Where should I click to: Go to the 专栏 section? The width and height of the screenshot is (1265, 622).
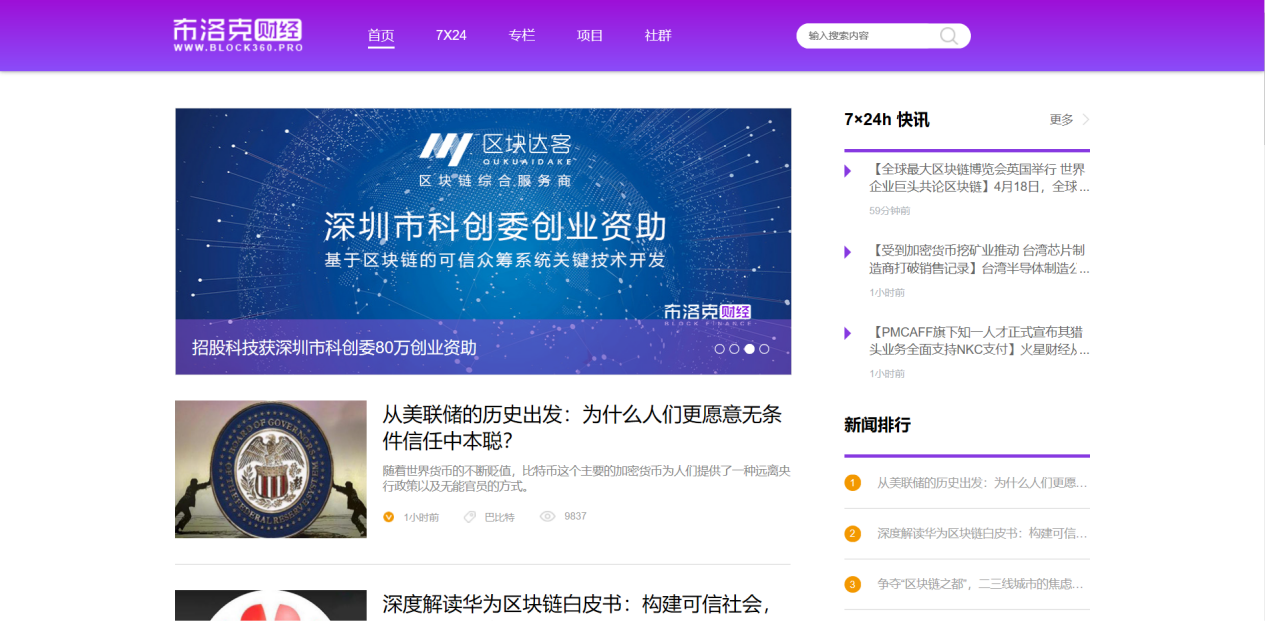[x=522, y=35]
